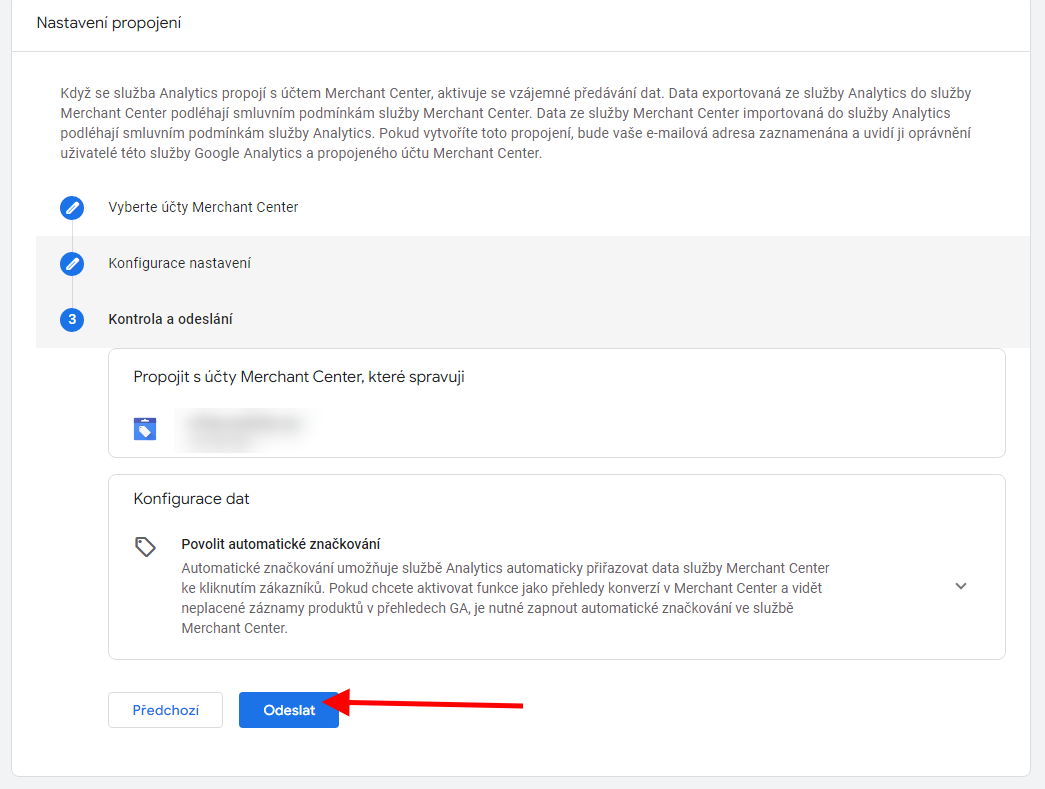1045x789 pixels.
Task: Click the step 3 number circle
Action: coord(72,319)
